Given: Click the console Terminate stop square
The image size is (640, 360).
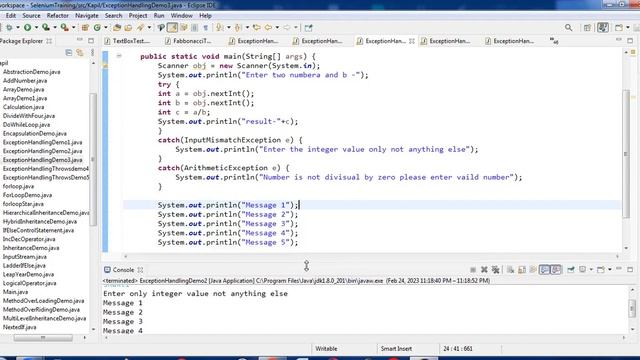Looking at the screenshot, I should [473, 270].
